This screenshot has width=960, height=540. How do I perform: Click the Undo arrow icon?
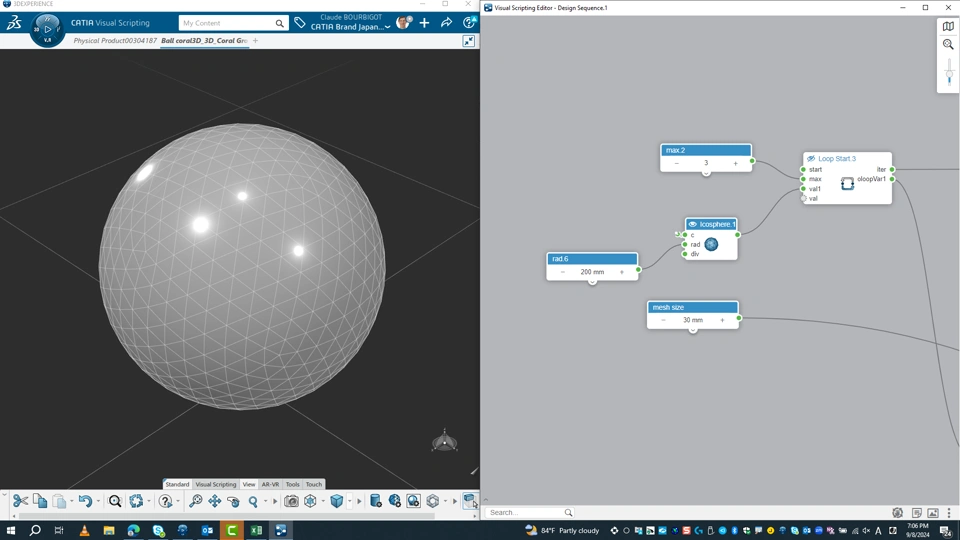click(85, 501)
